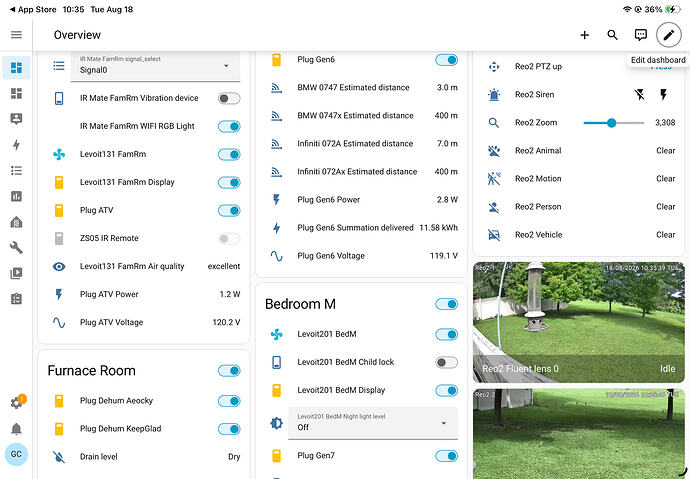The width and height of the screenshot is (690, 479).
Task: Turn Reo2 Siren on with flash icon
Action: pyautogui.click(x=664, y=95)
